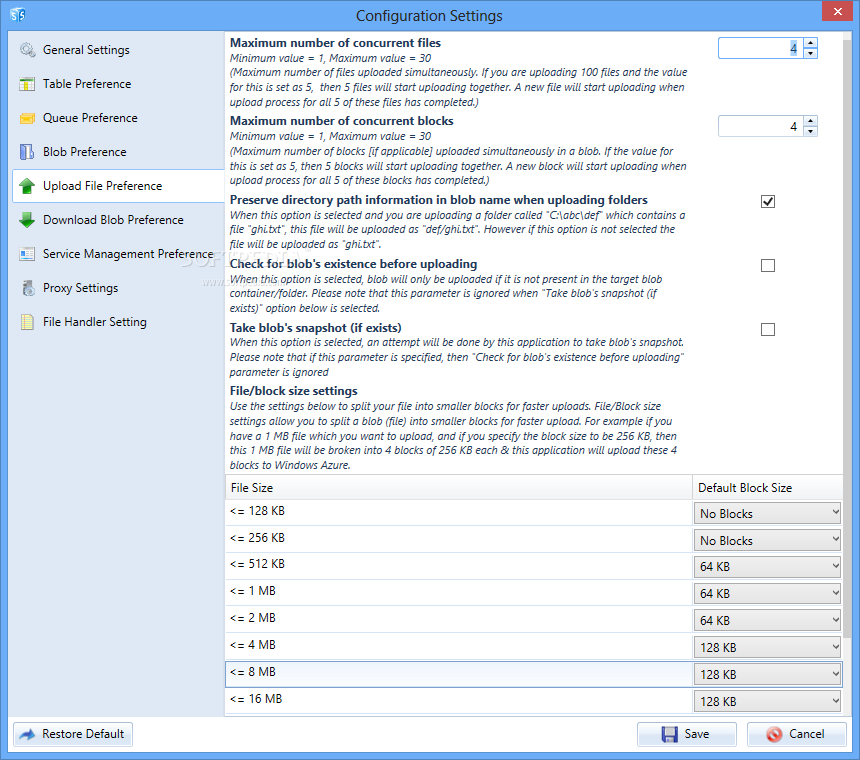The image size is (860, 760).
Task: Open block size dropdown for <= 8 MB
Action: click(767, 674)
